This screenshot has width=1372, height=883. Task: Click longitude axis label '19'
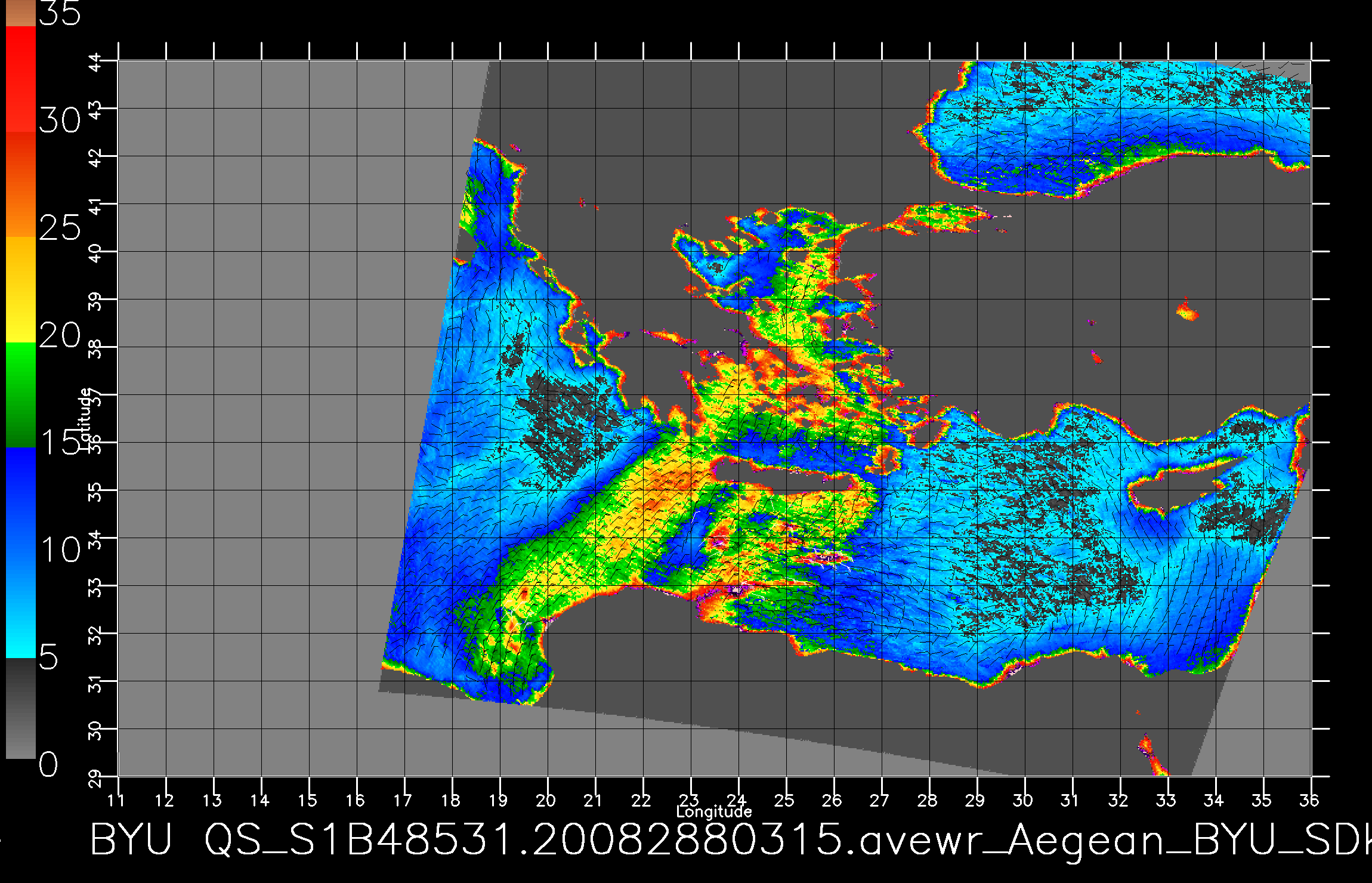coord(499,800)
